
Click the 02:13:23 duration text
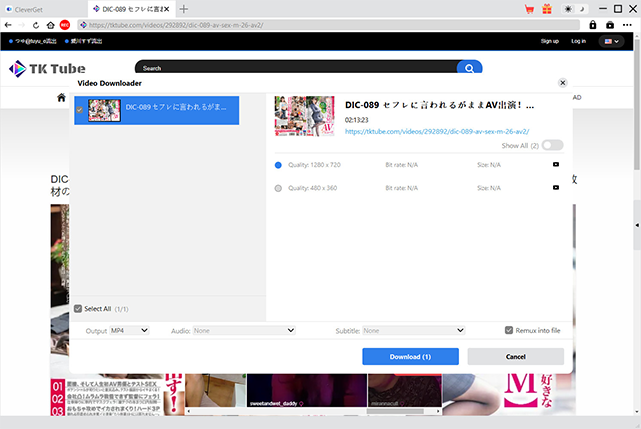coord(356,120)
